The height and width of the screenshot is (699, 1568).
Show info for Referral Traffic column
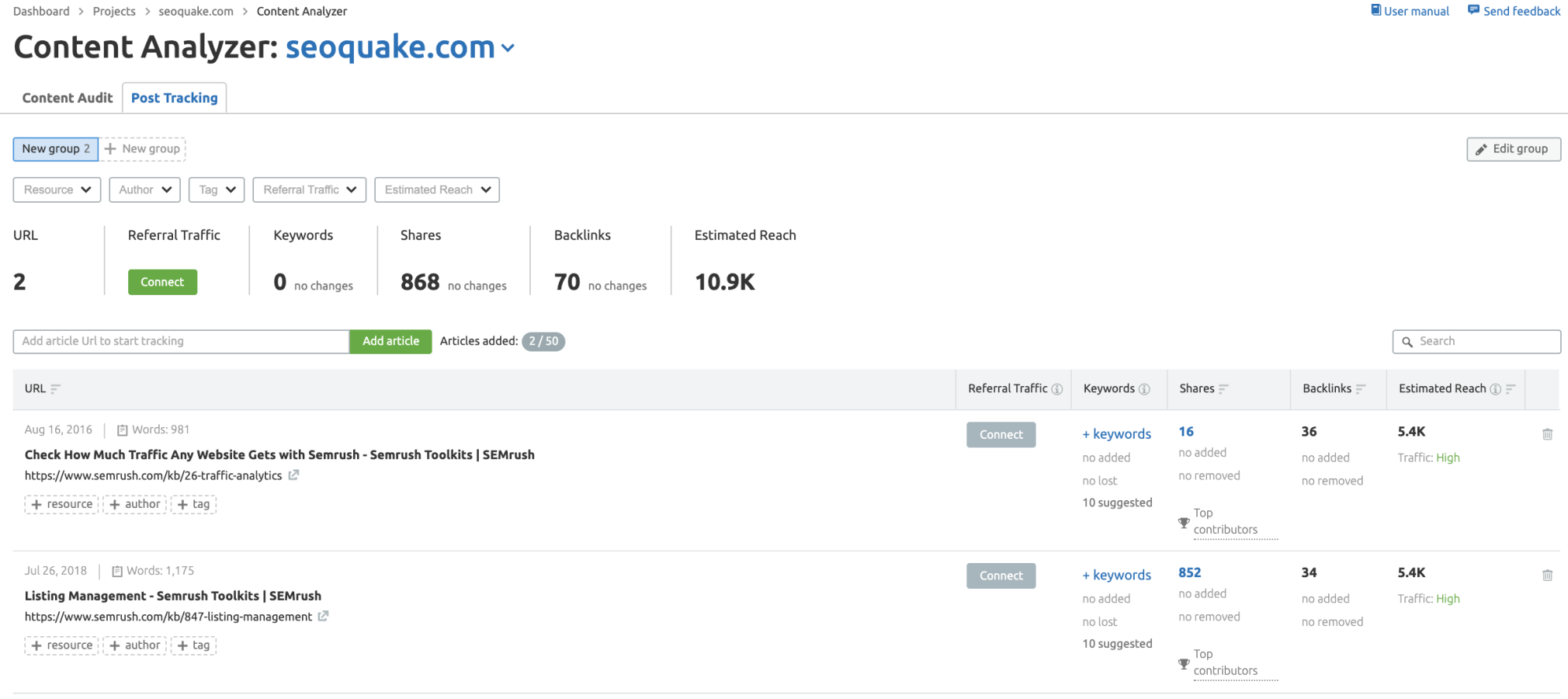click(x=1056, y=389)
